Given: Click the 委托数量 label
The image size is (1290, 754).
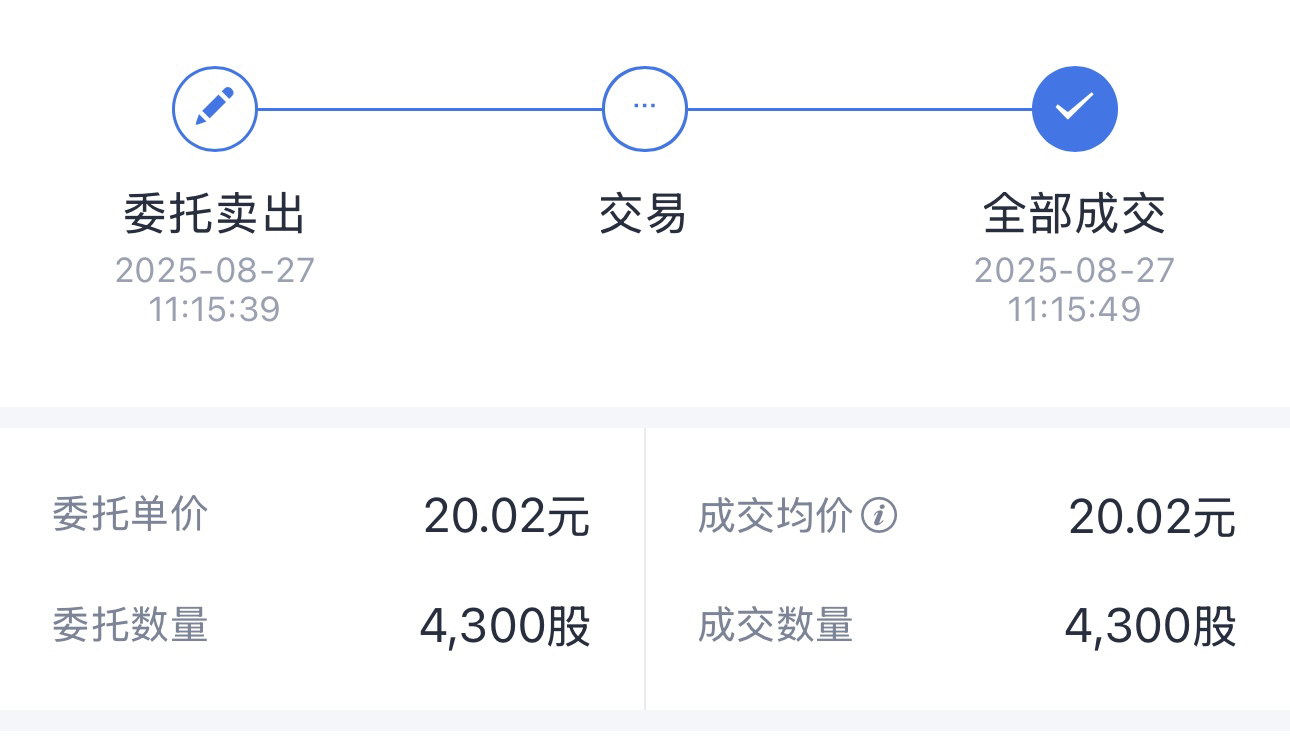Looking at the screenshot, I should point(130,626).
